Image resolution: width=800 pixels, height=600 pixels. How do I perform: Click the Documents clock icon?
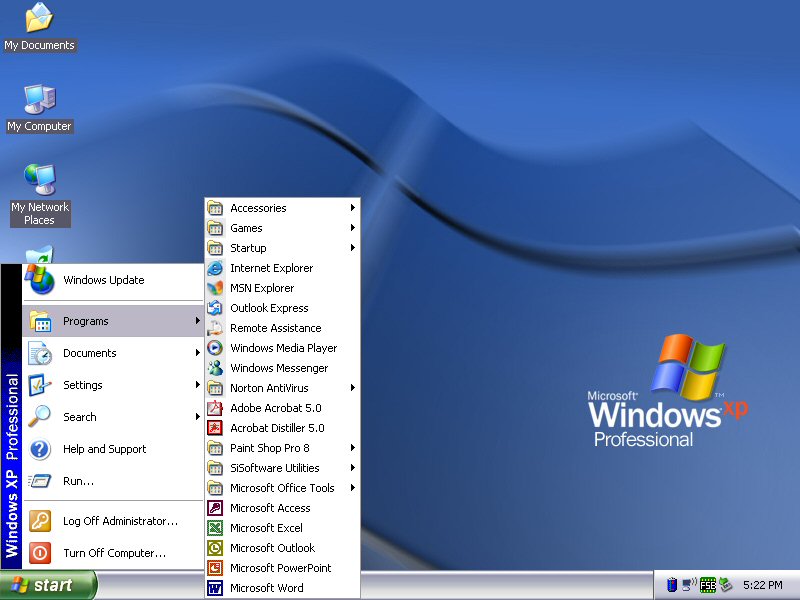click(40, 353)
